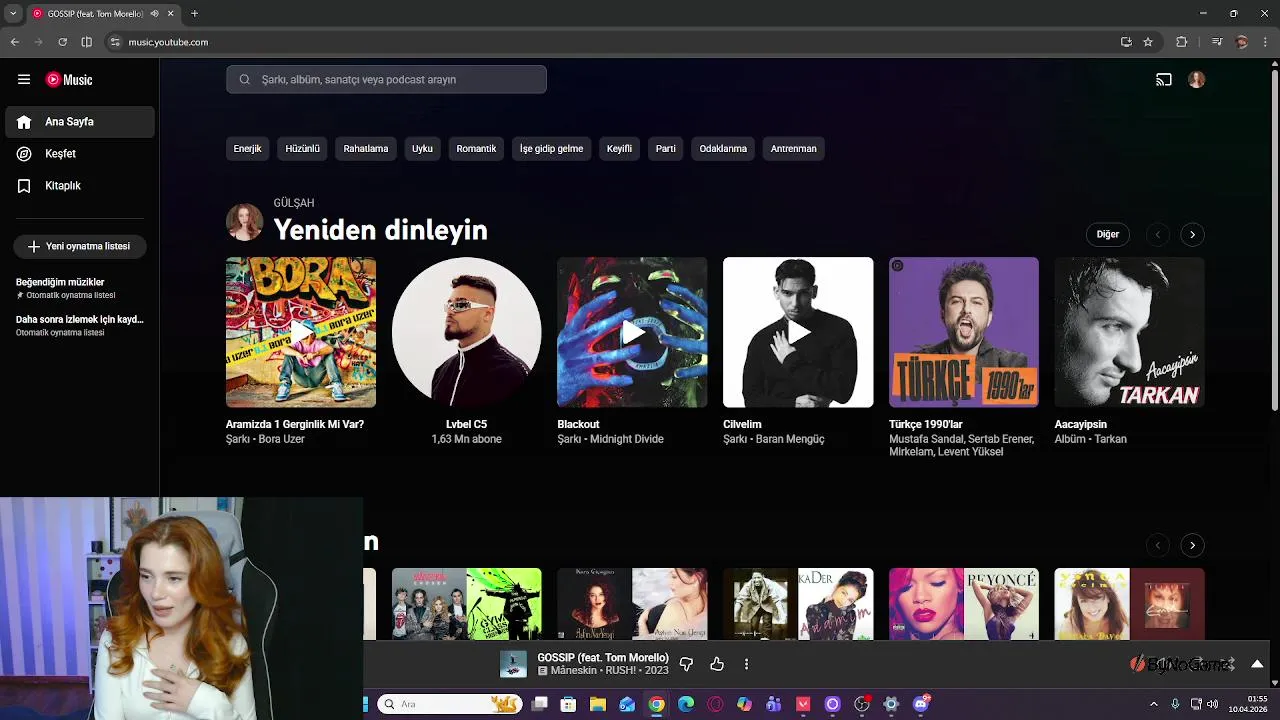This screenshot has width=1280, height=720.
Task: Create a Yeni oynatma listesi
Action: point(80,246)
